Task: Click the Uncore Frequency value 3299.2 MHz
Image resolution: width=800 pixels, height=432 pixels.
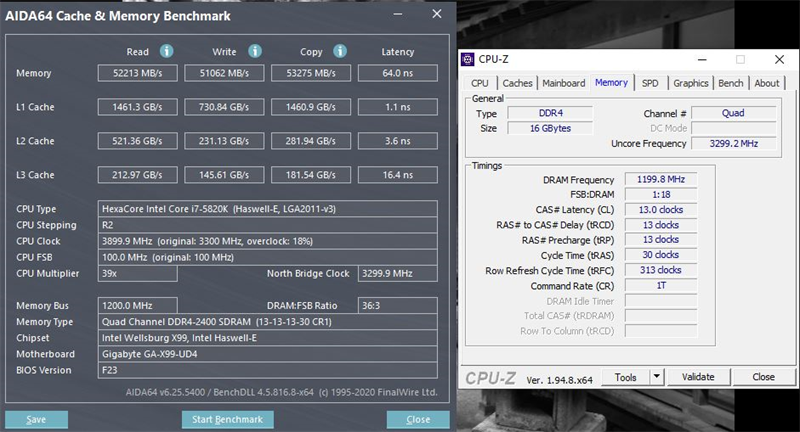Action: (734, 144)
